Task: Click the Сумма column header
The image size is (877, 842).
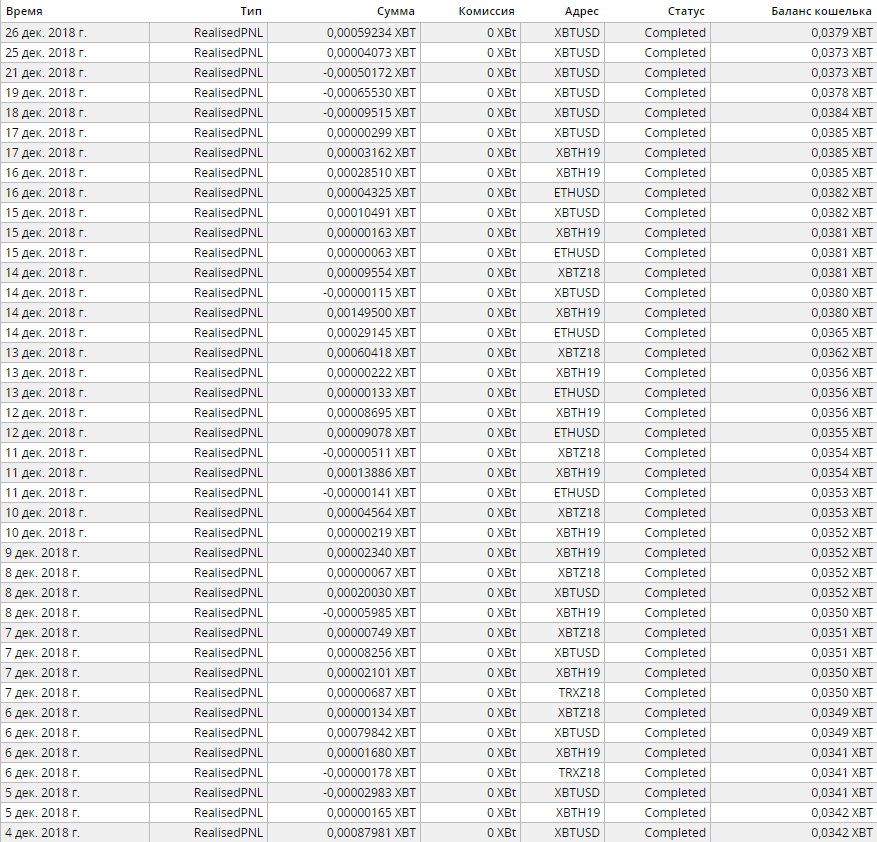Action: 395,11
